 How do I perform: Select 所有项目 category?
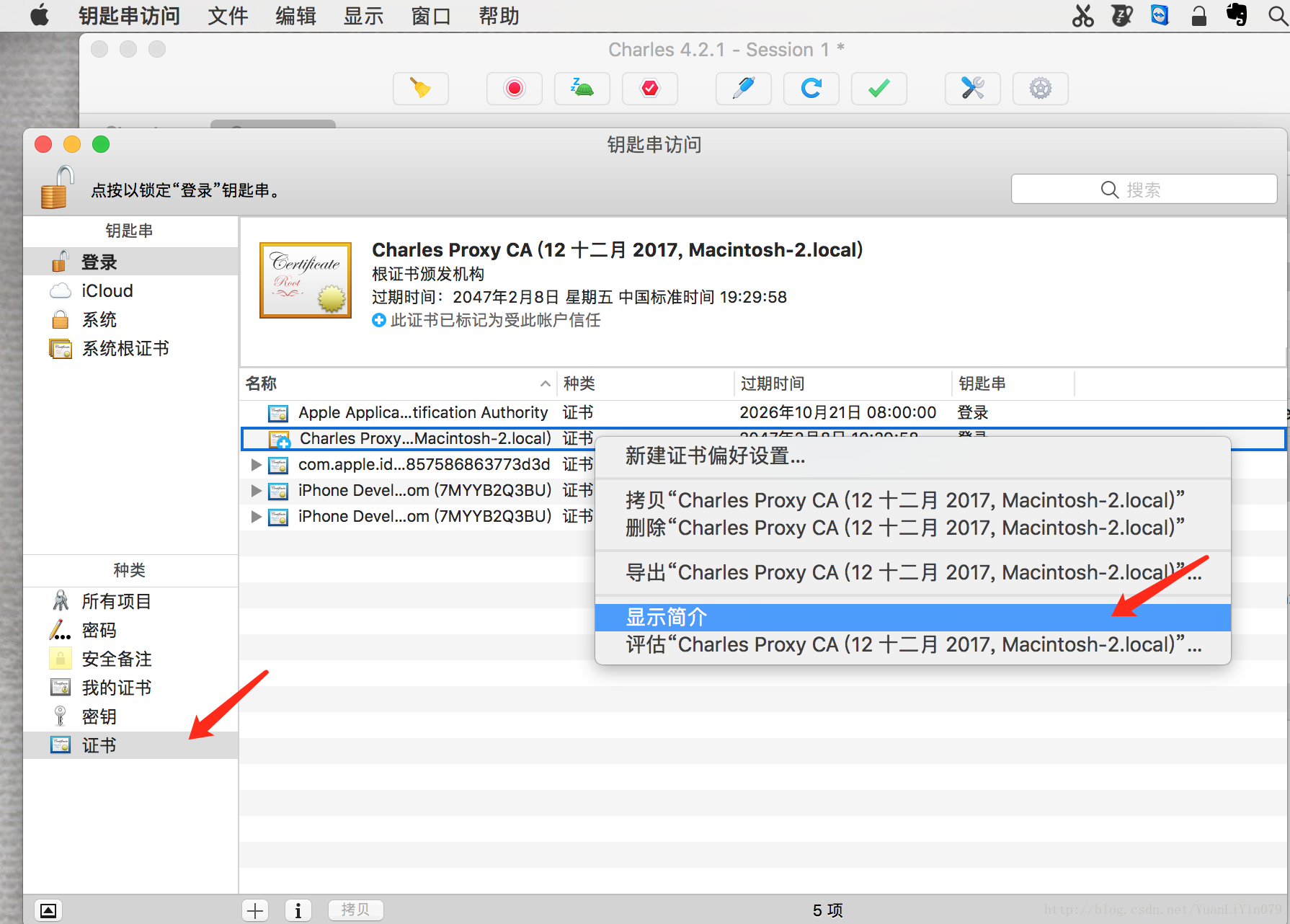click(x=130, y=601)
